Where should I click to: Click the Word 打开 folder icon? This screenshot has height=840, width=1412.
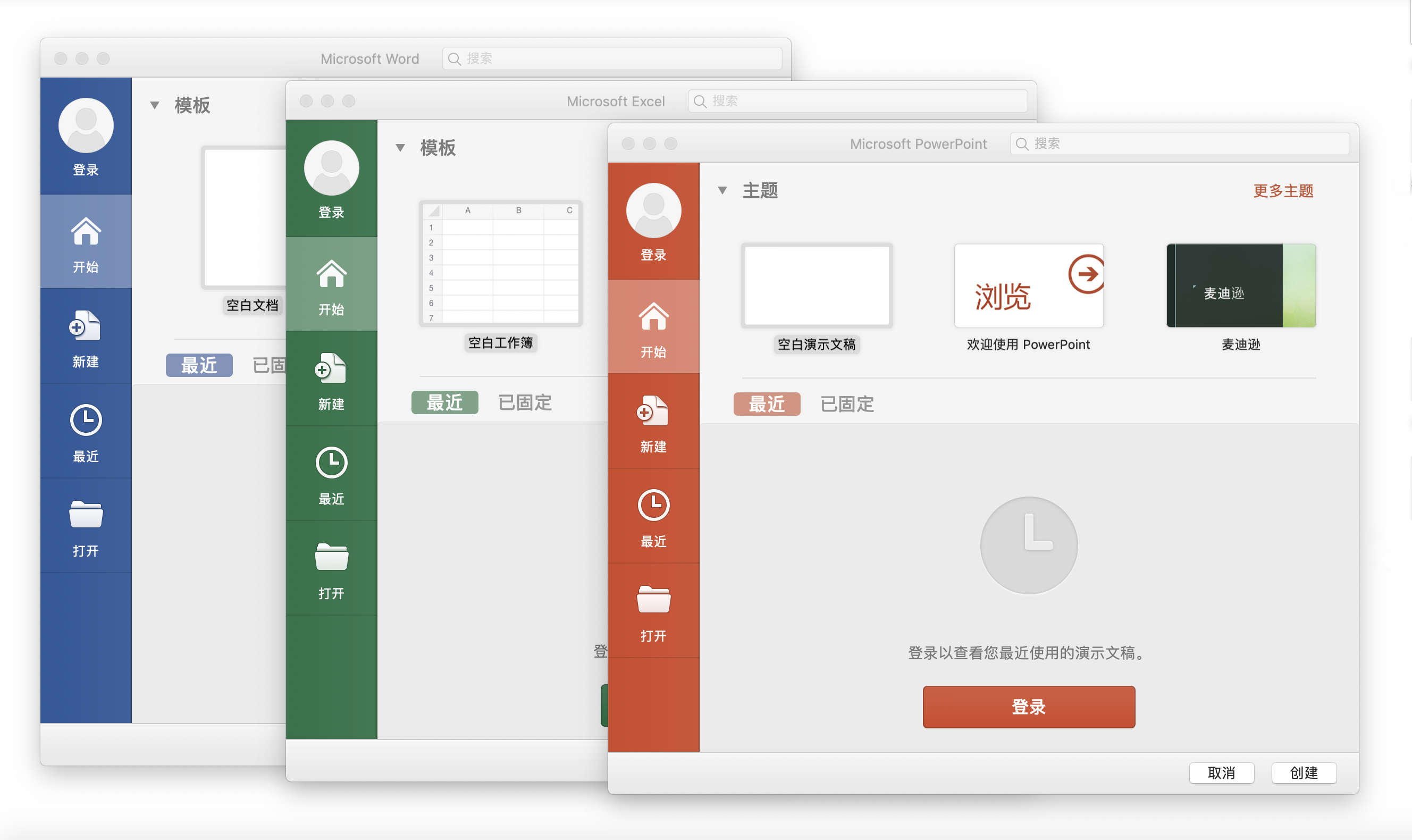(x=86, y=514)
